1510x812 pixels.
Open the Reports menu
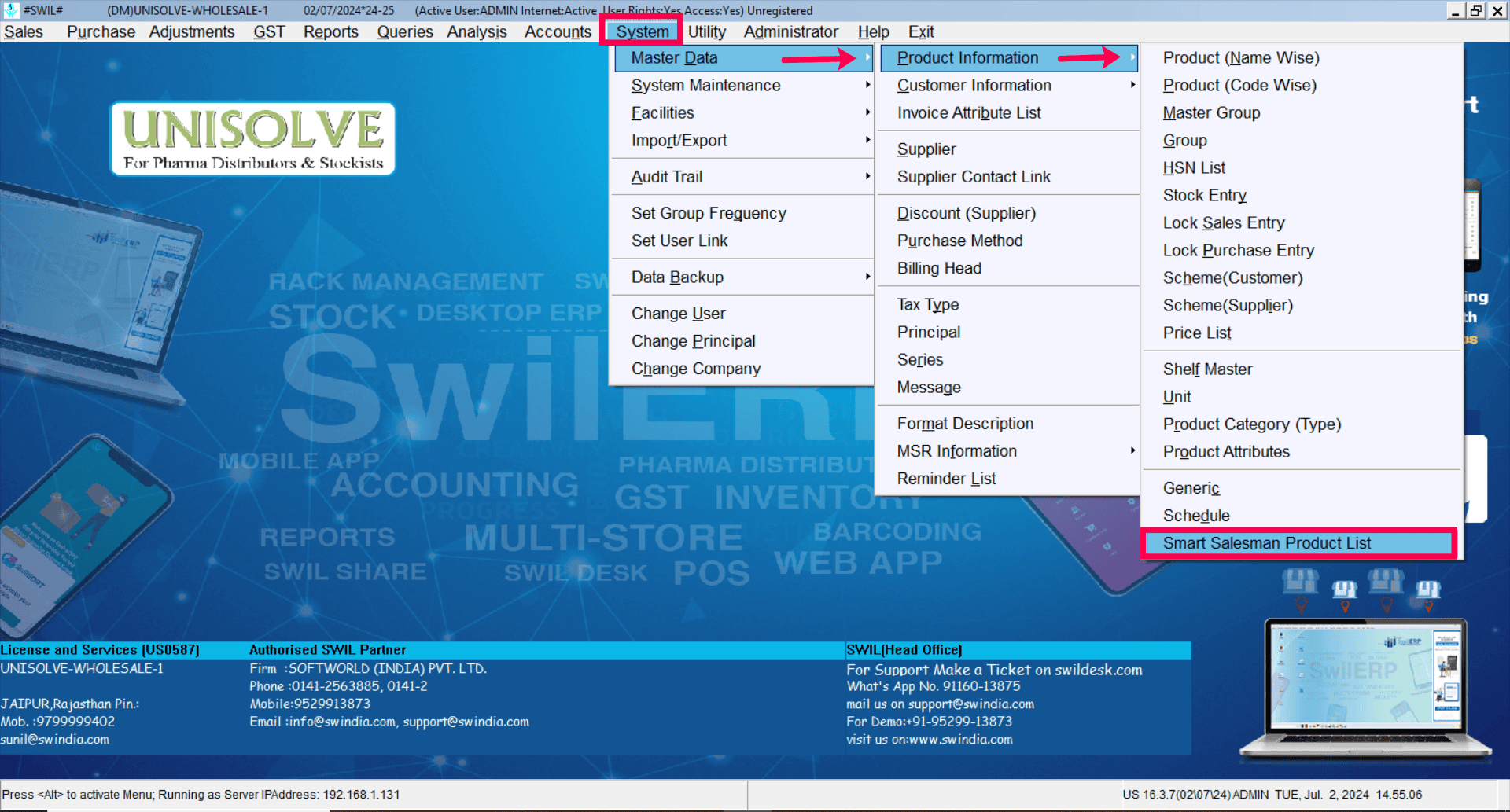[331, 32]
